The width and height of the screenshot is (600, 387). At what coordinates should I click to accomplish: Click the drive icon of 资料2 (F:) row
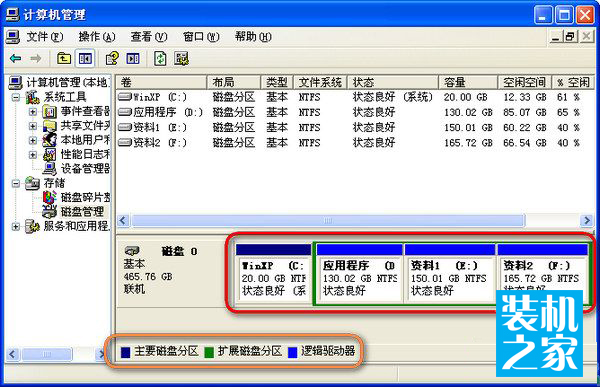point(125,142)
